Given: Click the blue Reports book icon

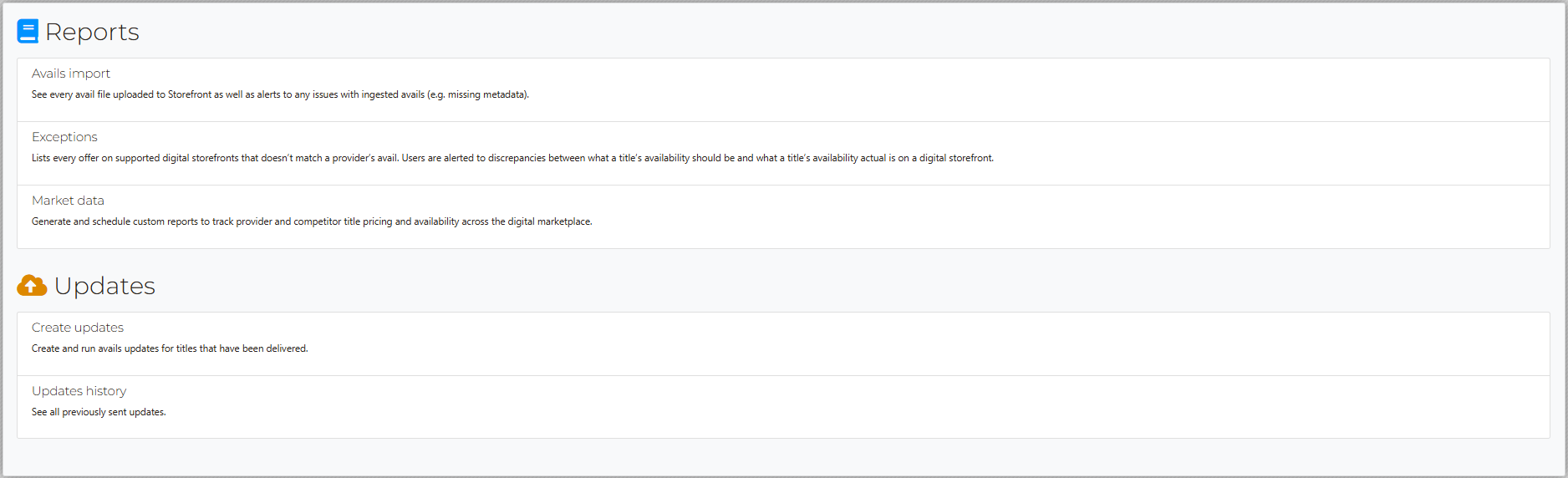Looking at the screenshot, I should pyautogui.click(x=28, y=32).
